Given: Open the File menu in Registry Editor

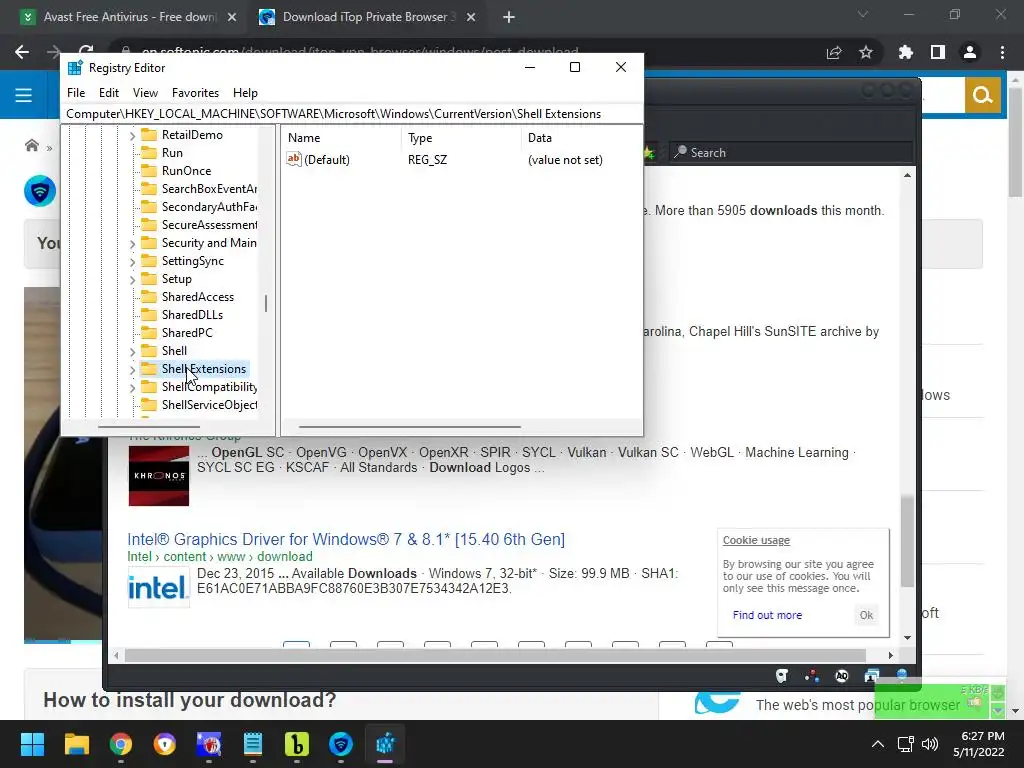Looking at the screenshot, I should pyautogui.click(x=76, y=93).
